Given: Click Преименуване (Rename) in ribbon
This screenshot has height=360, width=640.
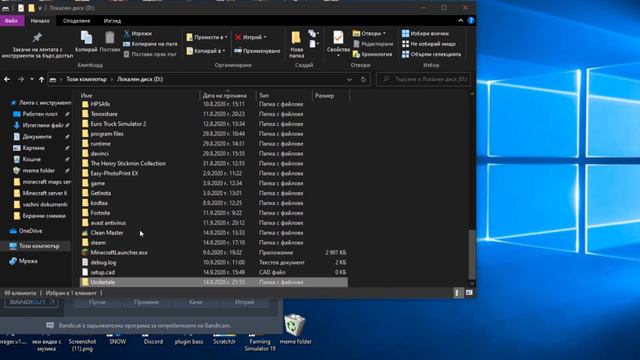Looking at the screenshot, I should (x=257, y=51).
